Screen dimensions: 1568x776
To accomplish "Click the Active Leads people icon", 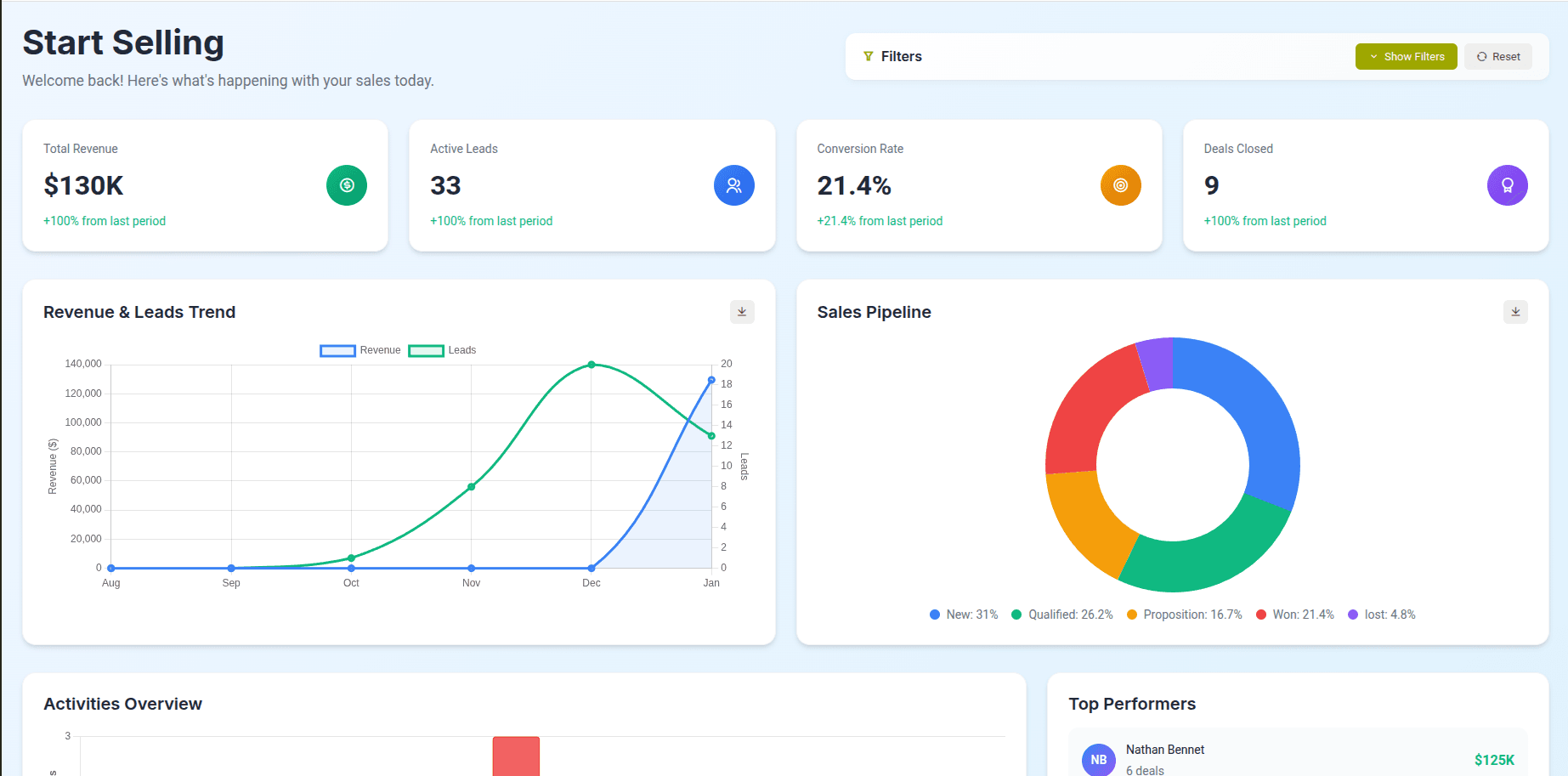I will [734, 185].
